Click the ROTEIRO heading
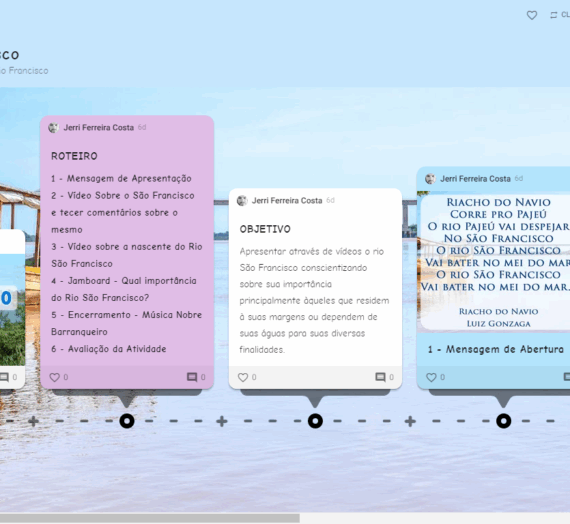570x524 pixels. pos(74,156)
